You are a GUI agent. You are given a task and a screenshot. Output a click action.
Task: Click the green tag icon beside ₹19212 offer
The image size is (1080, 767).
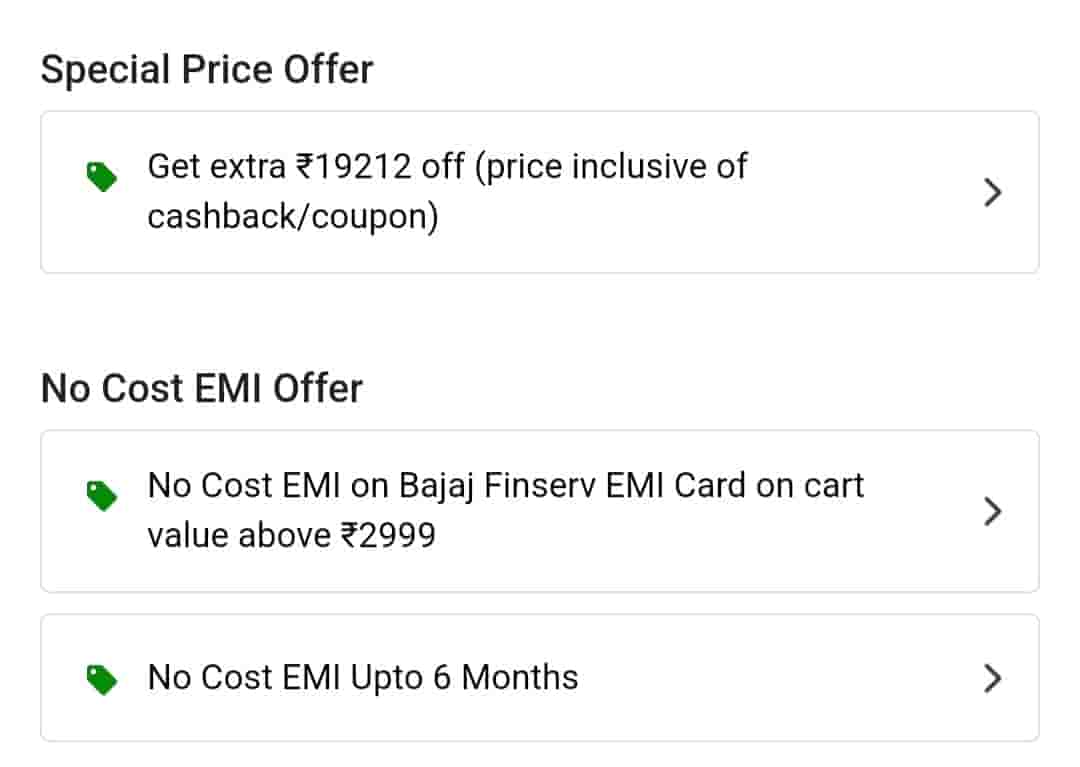[102, 178]
